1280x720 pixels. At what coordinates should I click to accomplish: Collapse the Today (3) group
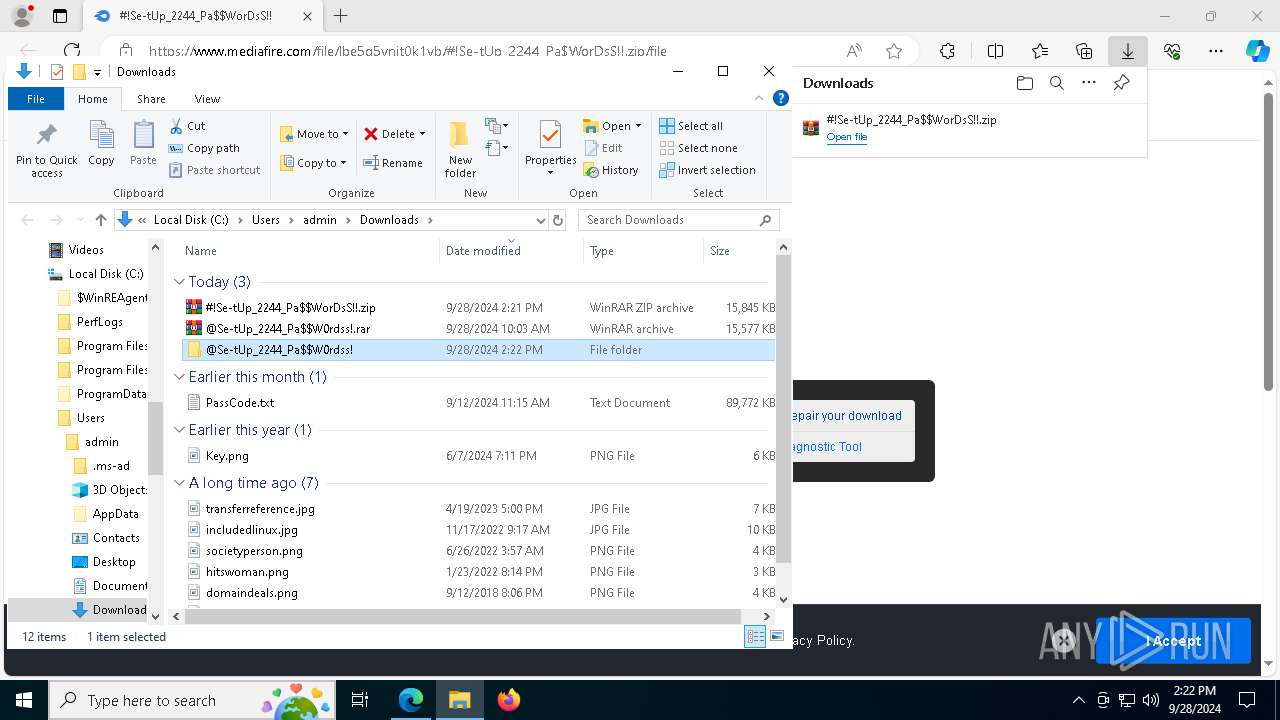[179, 282]
